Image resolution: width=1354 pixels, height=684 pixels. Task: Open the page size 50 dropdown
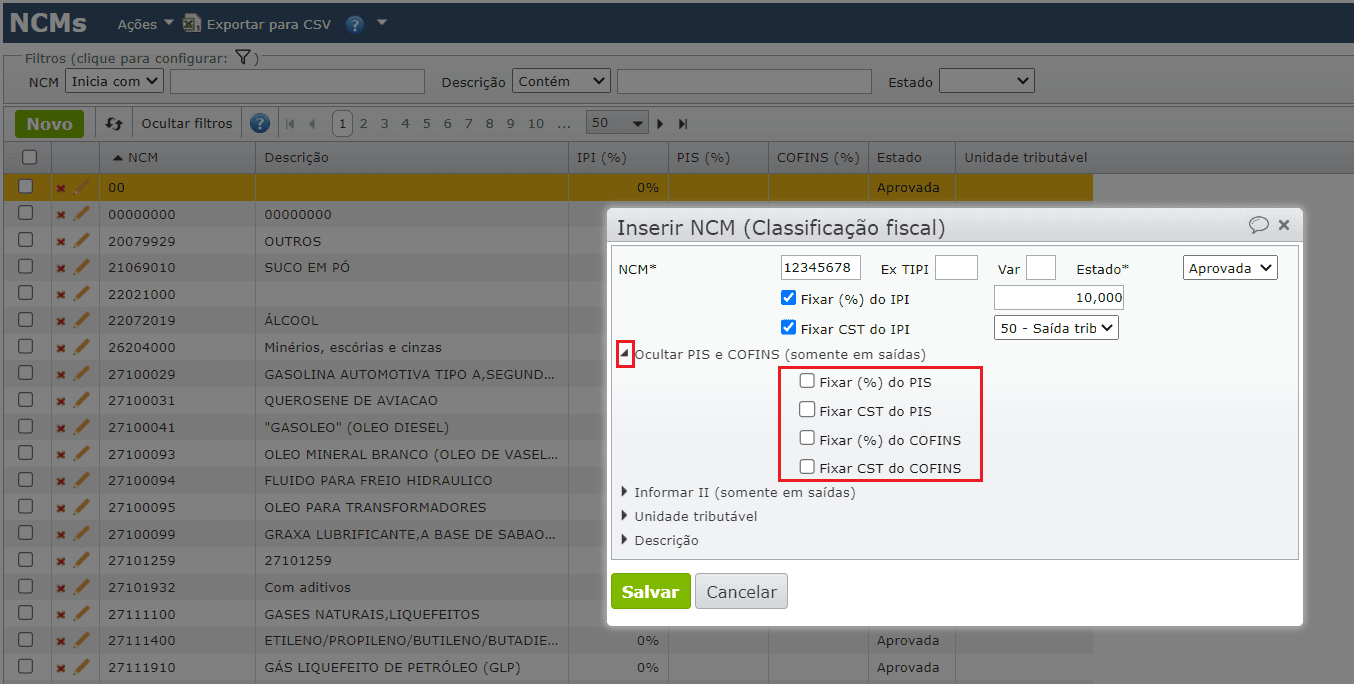(x=617, y=123)
